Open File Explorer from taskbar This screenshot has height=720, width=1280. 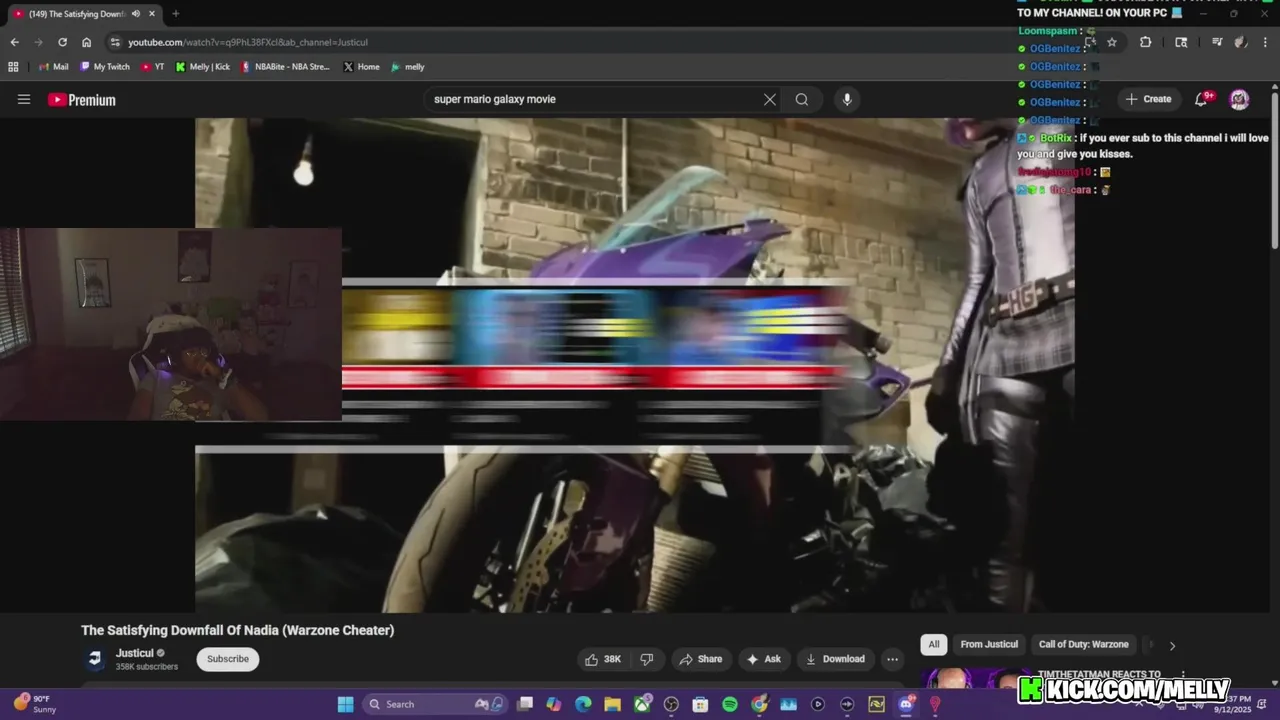click(612, 704)
